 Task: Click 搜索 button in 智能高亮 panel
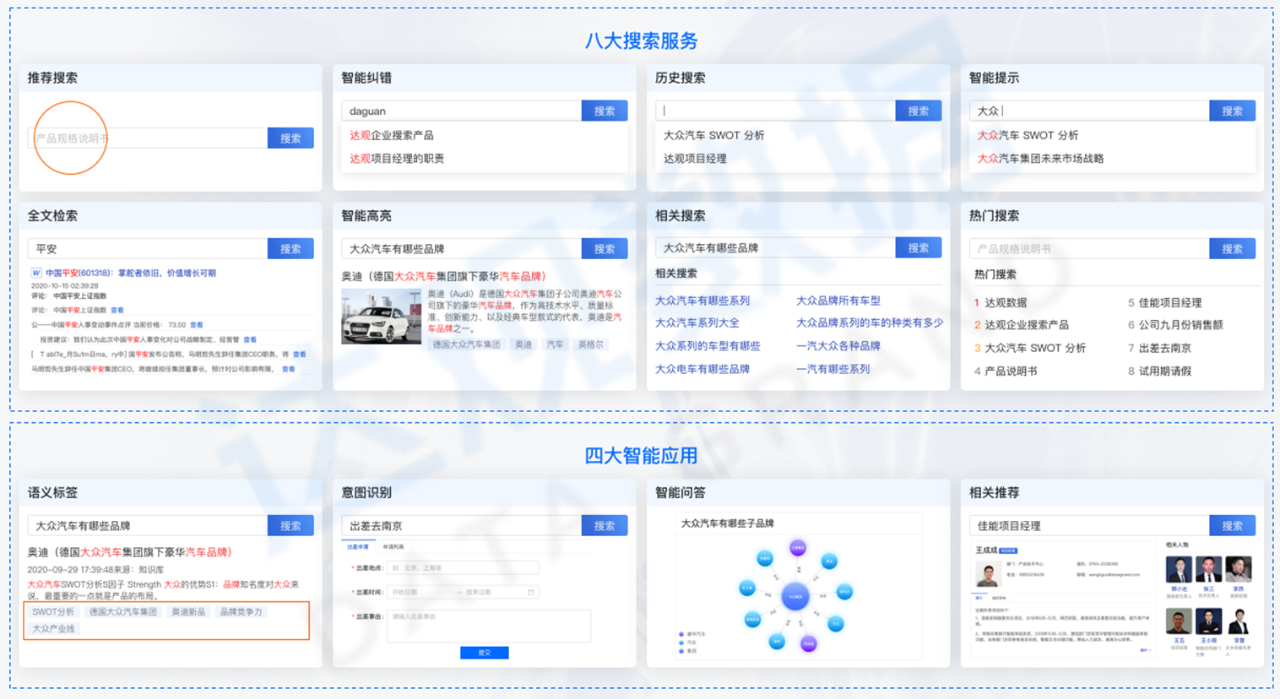click(x=604, y=249)
